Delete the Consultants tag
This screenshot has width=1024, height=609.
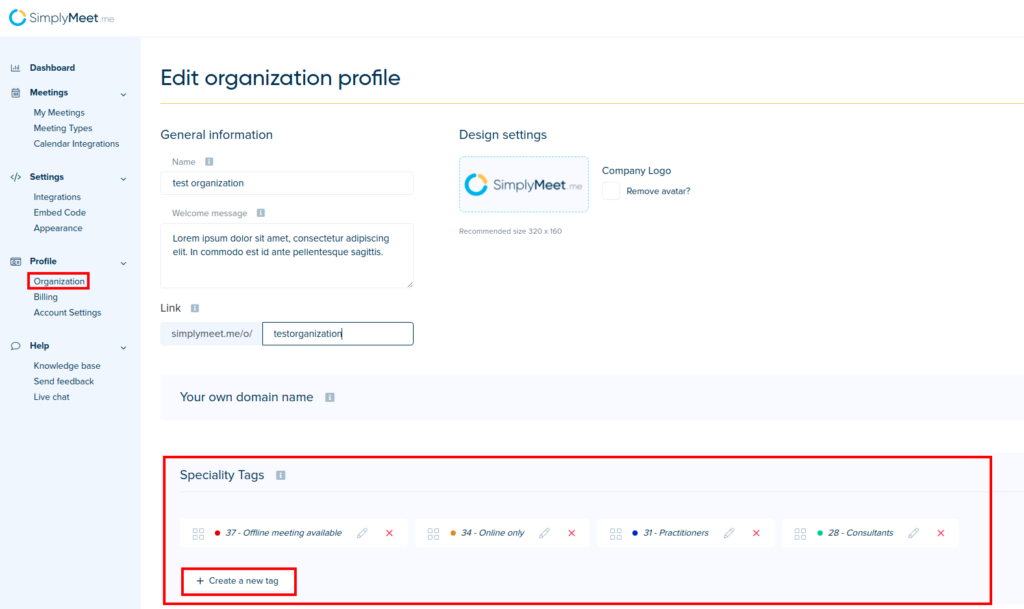pos(941,533)
